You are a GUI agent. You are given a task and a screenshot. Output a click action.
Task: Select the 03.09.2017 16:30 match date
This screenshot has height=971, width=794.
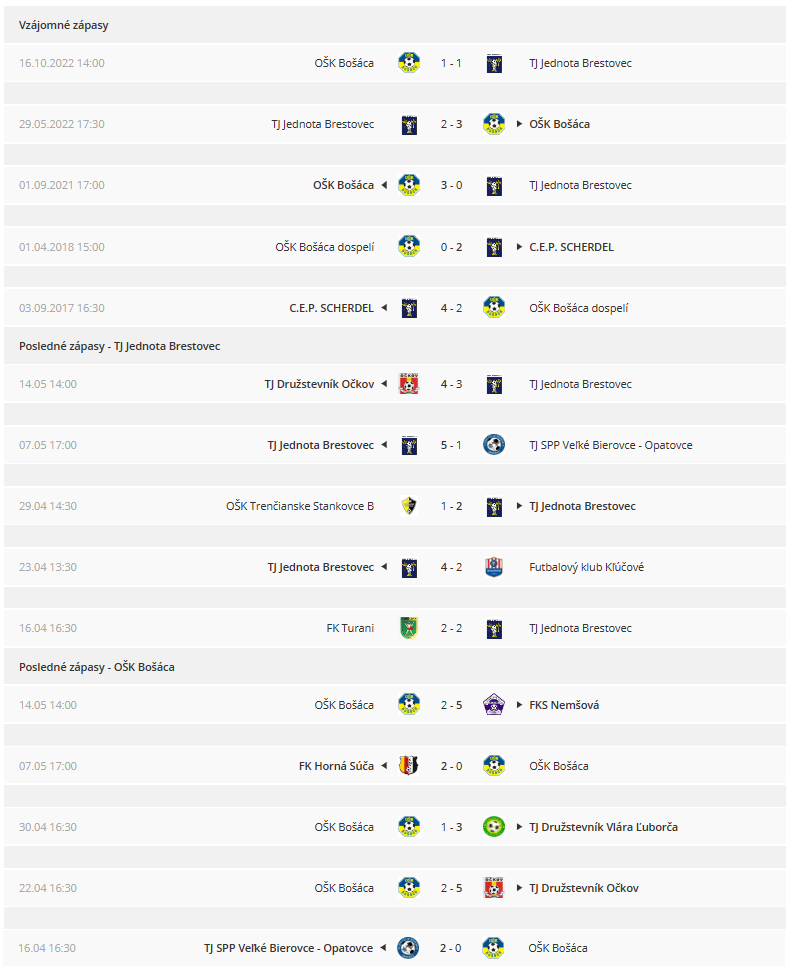coord(62,308)
